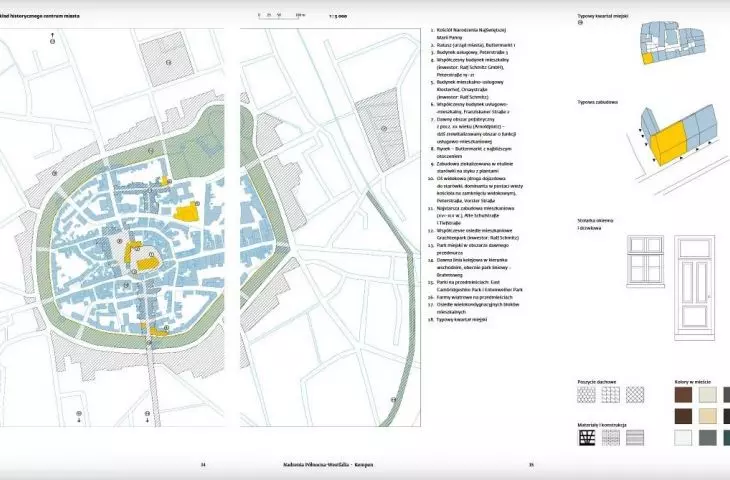Click the marker on the green railway path

[x=393, y=399]
